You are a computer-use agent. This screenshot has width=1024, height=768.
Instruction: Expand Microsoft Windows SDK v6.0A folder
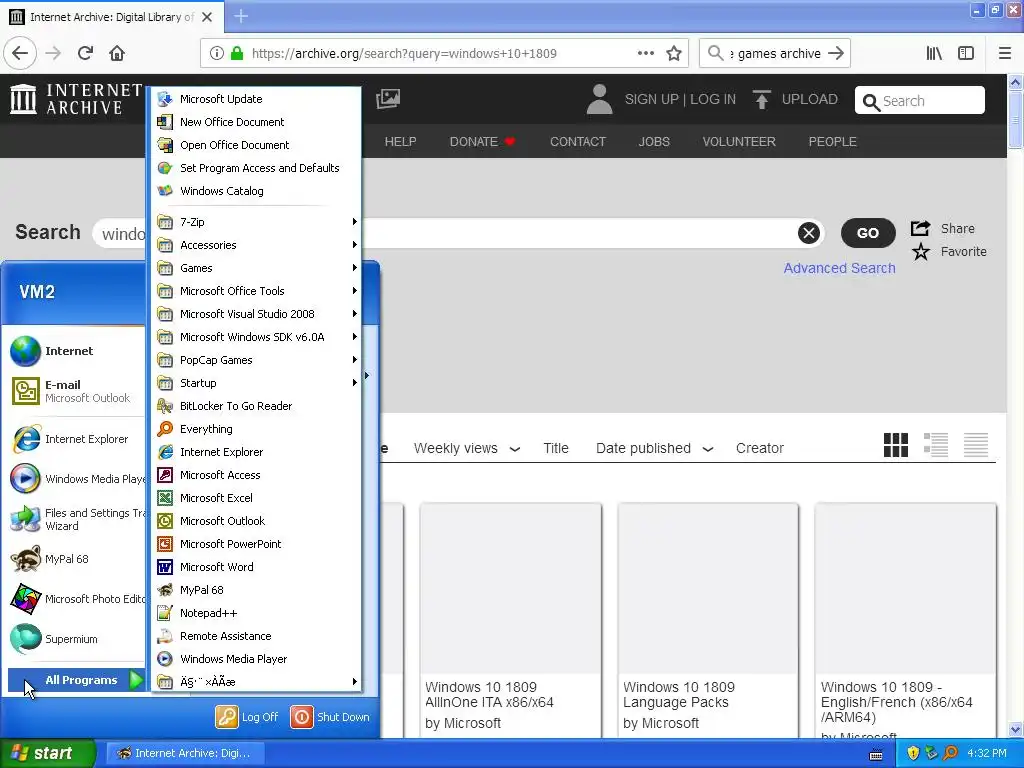tap(256, 337)
